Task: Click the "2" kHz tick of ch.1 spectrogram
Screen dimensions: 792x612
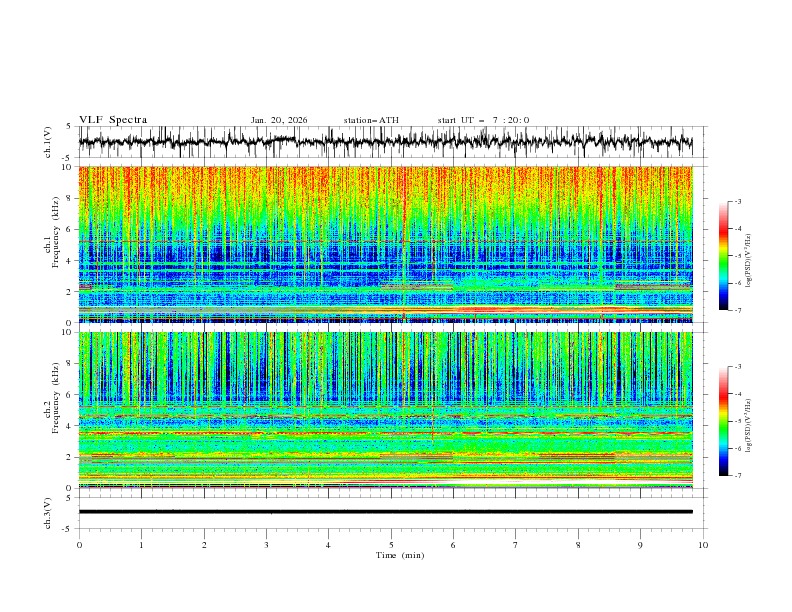Action: pos(70,291)
